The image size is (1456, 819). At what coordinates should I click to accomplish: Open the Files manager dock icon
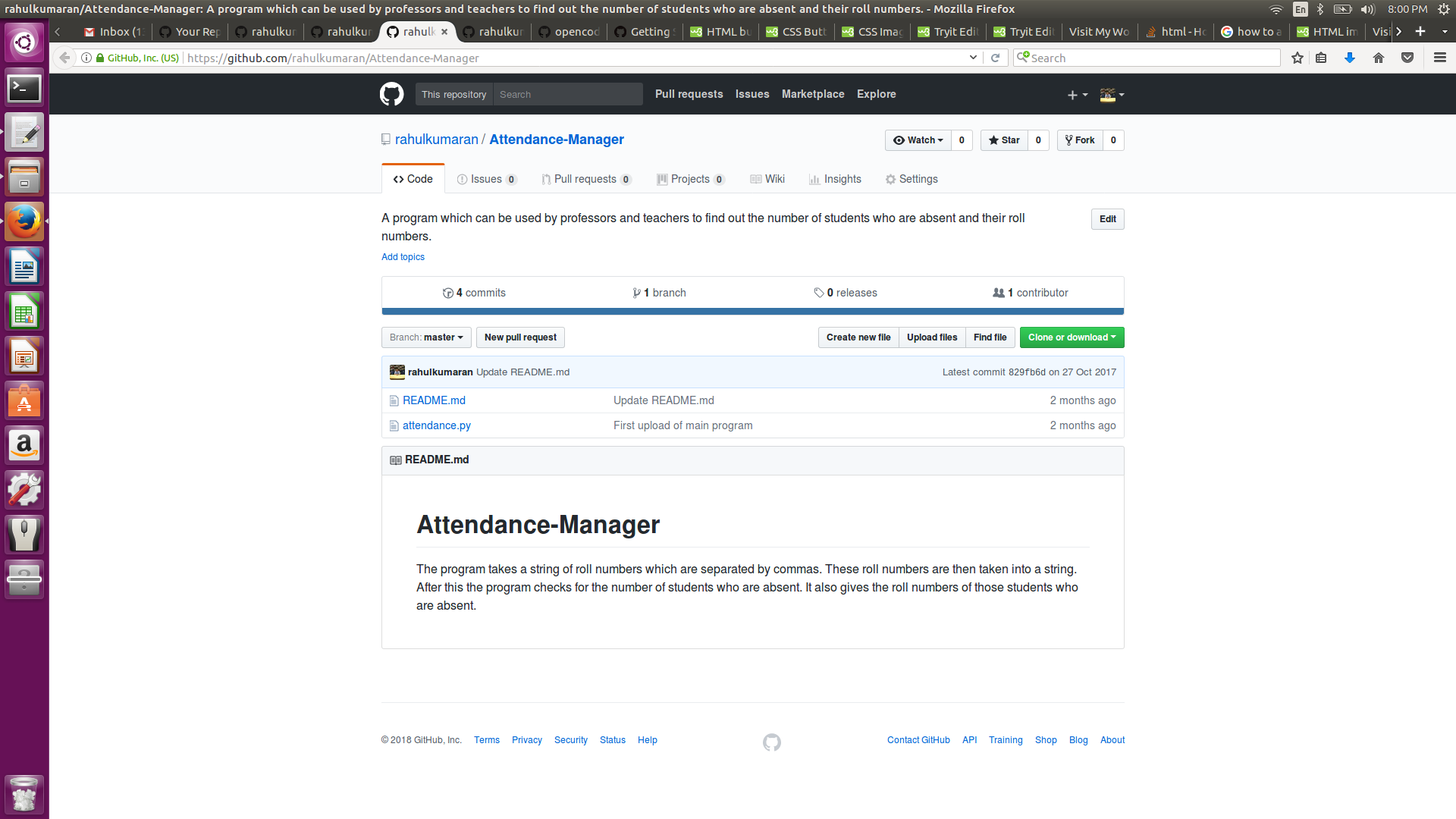pos(24,177)
